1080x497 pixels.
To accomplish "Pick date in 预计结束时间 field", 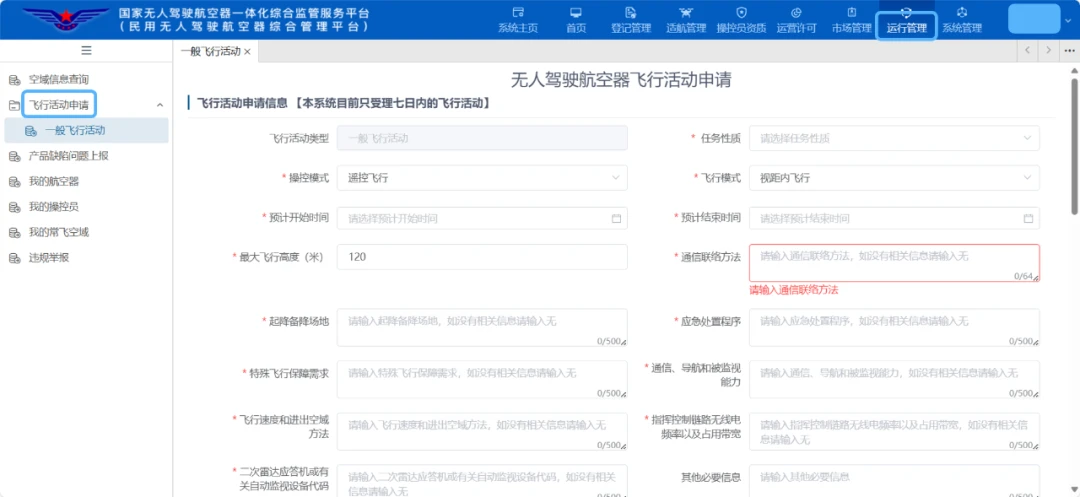I will (x=894, y=218).
